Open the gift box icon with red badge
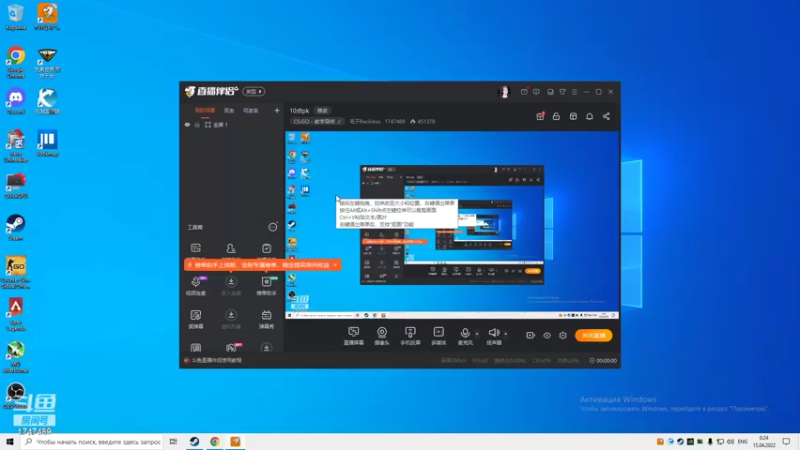 (x=540, y=116)
